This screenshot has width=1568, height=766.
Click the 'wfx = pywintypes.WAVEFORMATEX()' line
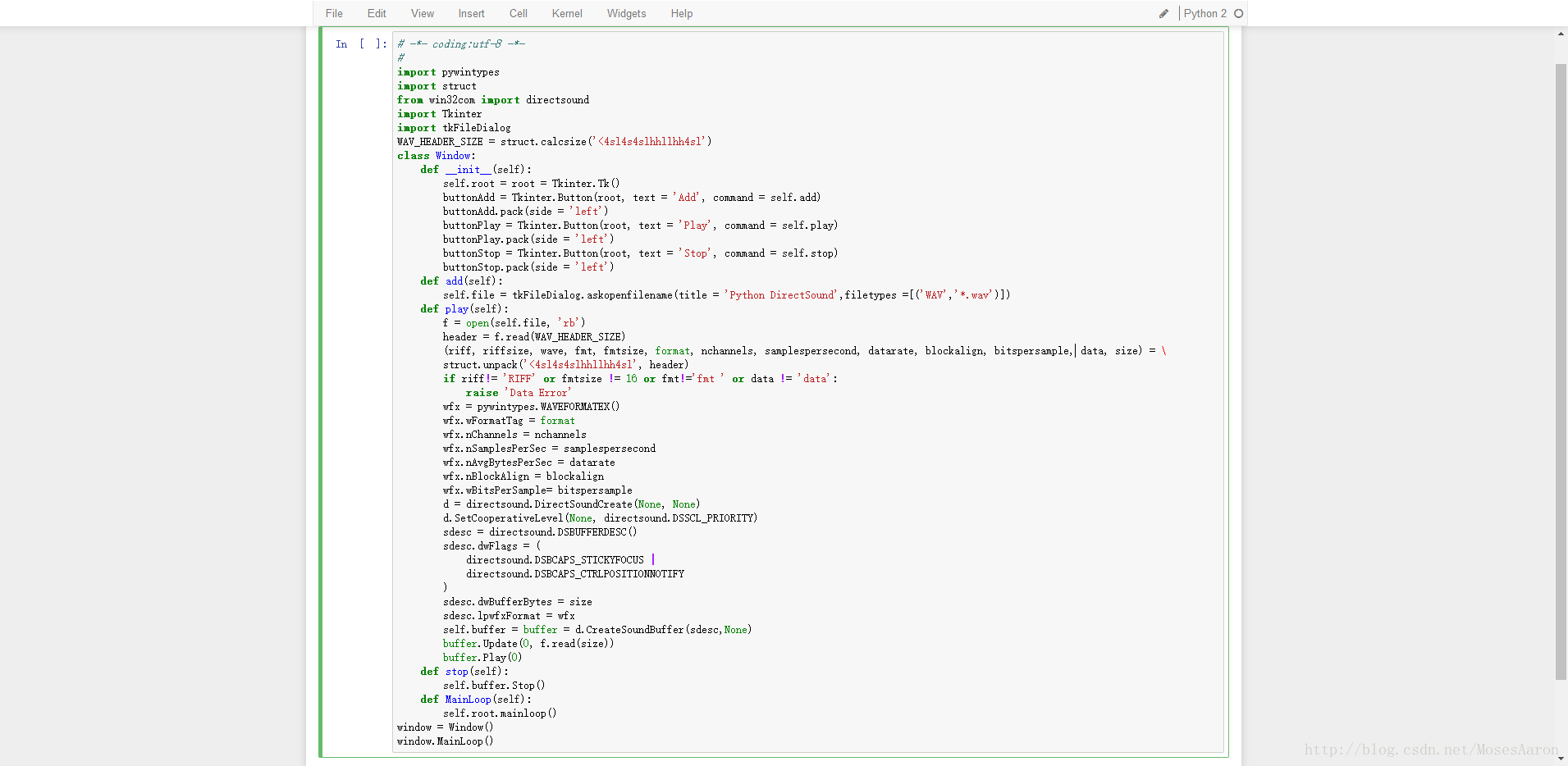pyautogui.click(x=532, y=407)
